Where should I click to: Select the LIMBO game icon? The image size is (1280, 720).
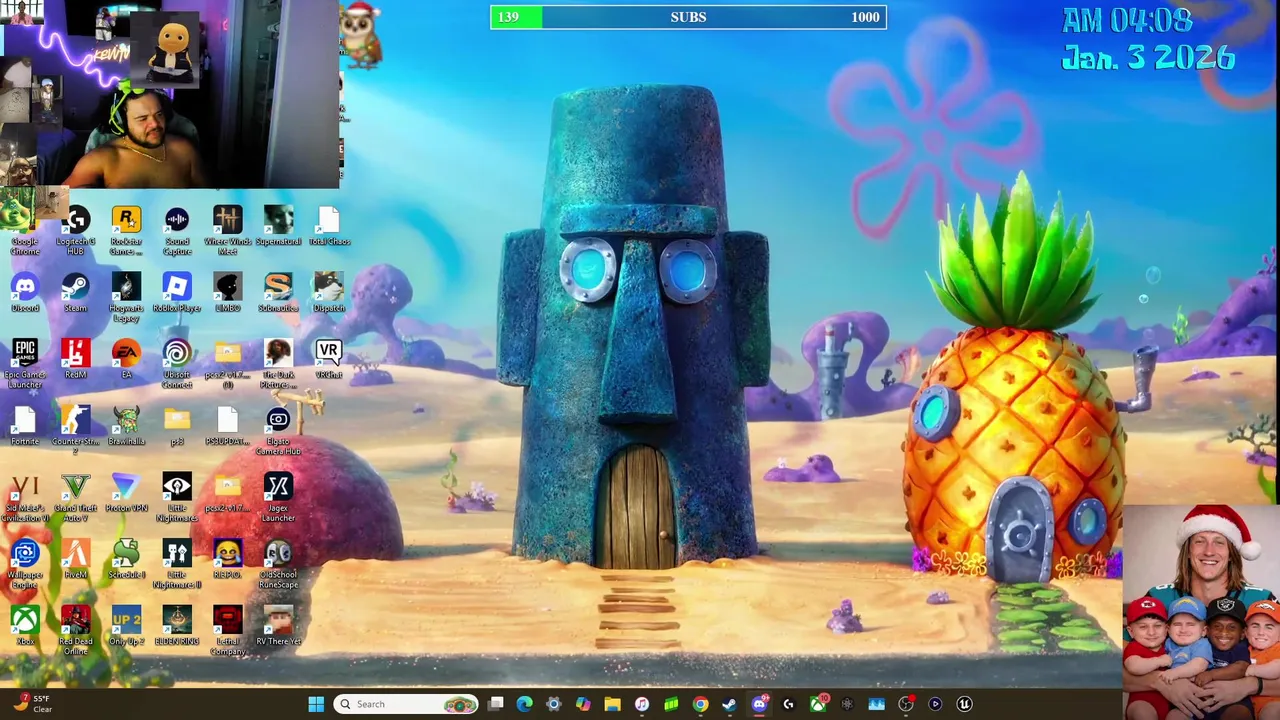click(x=227, y=293)
